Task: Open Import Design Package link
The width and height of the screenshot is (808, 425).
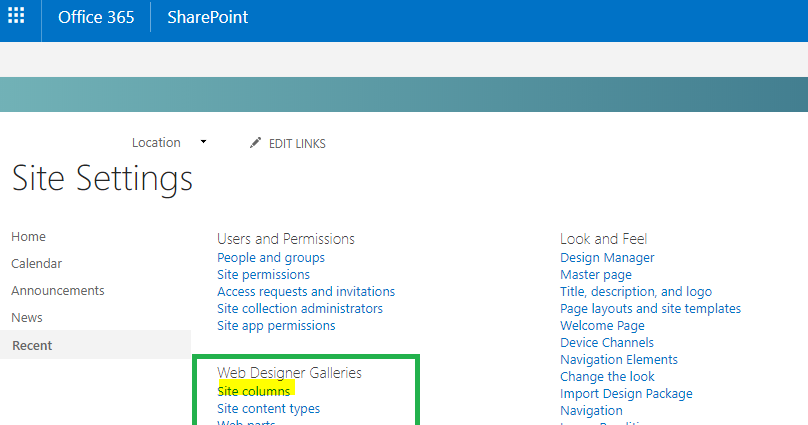Action: [x=626, y=394]
